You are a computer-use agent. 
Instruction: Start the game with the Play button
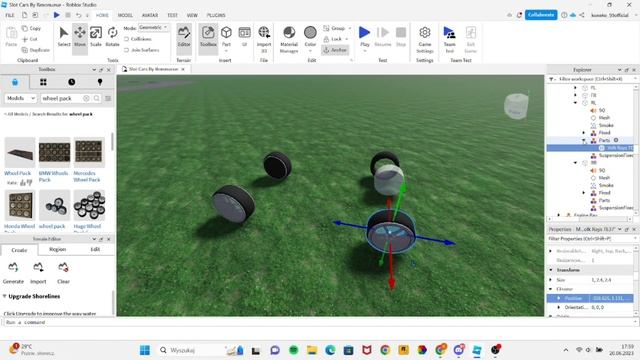364,36
